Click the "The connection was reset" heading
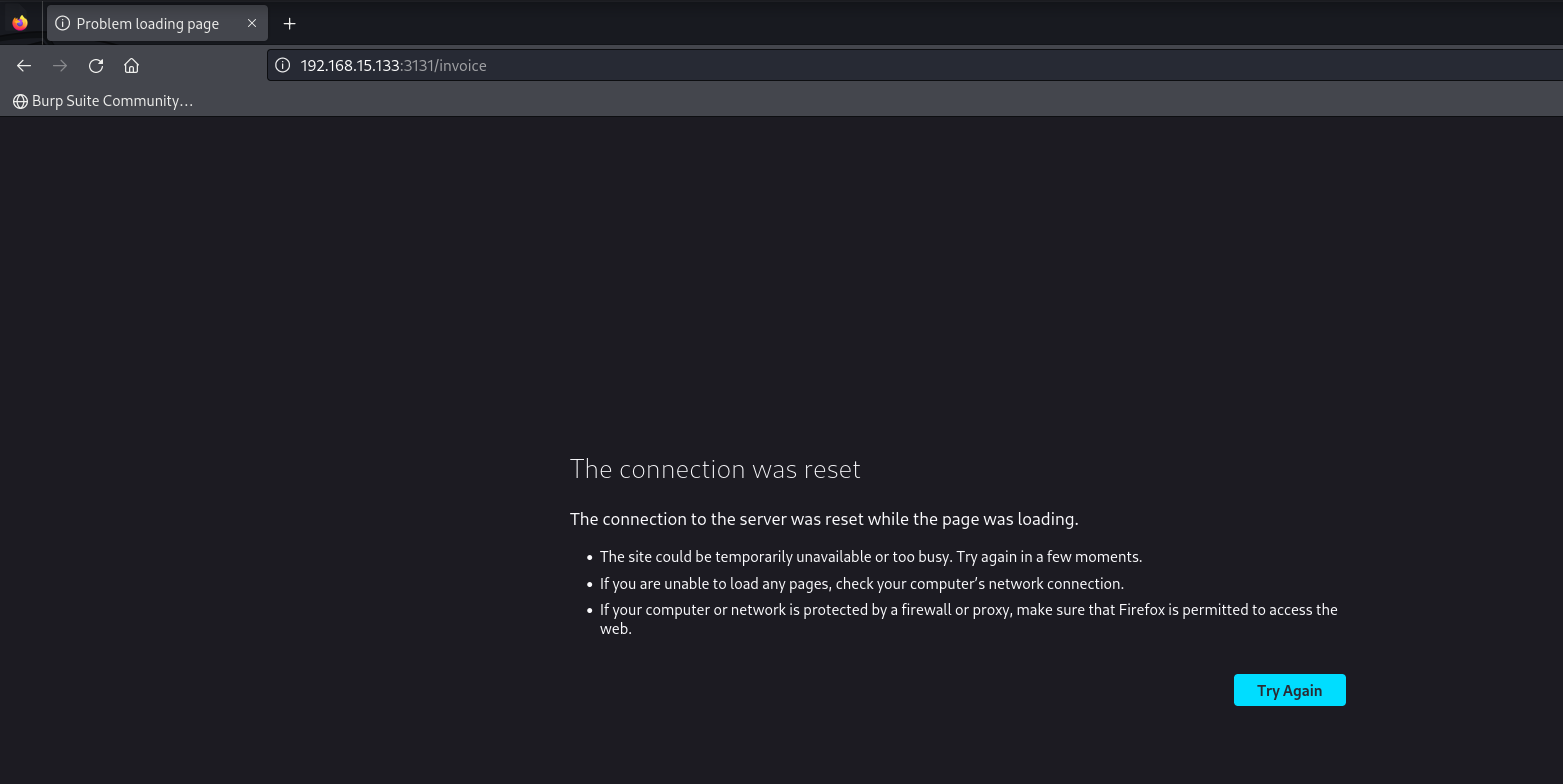The width and height of the screenshot is (1563, 784). tap(715, 469)
